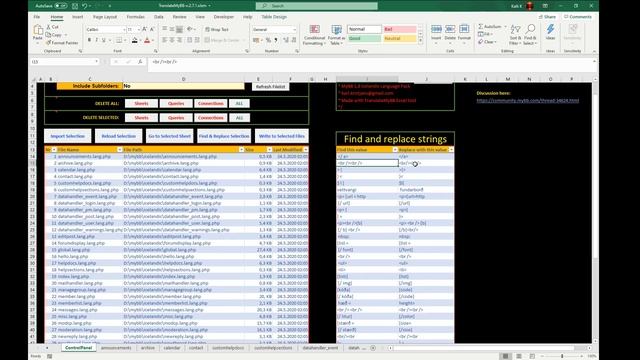Open the font size dropdown
This screenshot has width=640, height=360.
(139, 29)
